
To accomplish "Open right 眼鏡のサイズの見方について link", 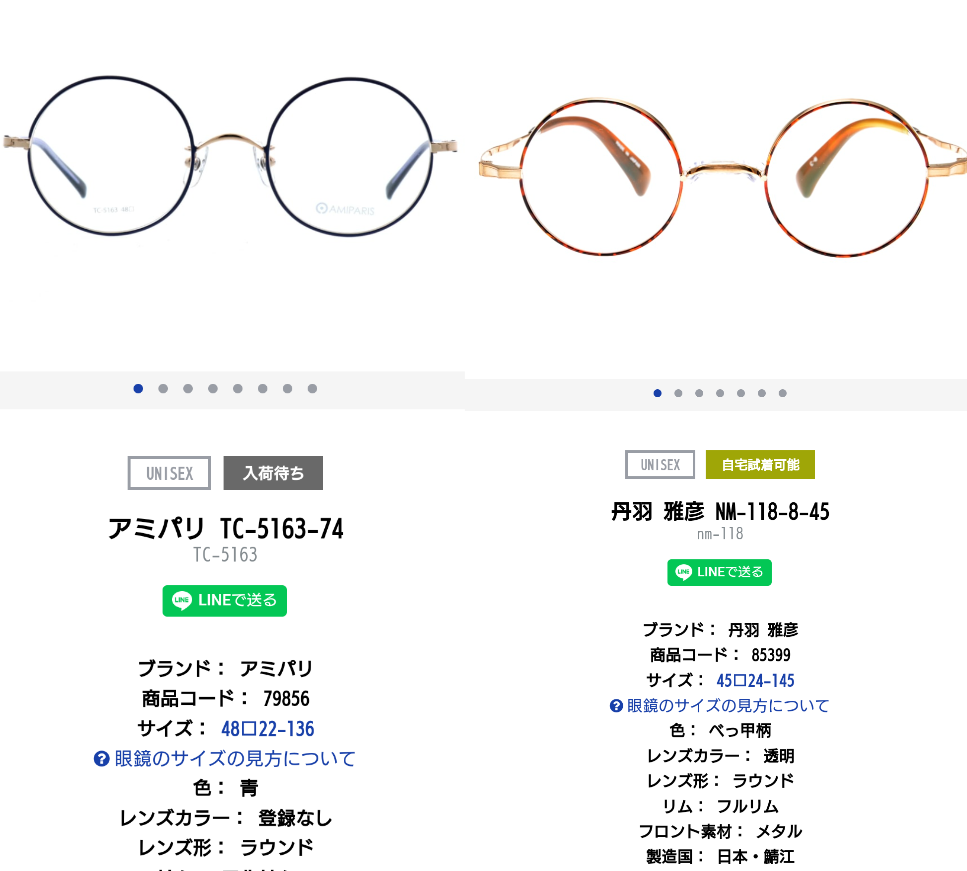I will [x=728, y=705].
